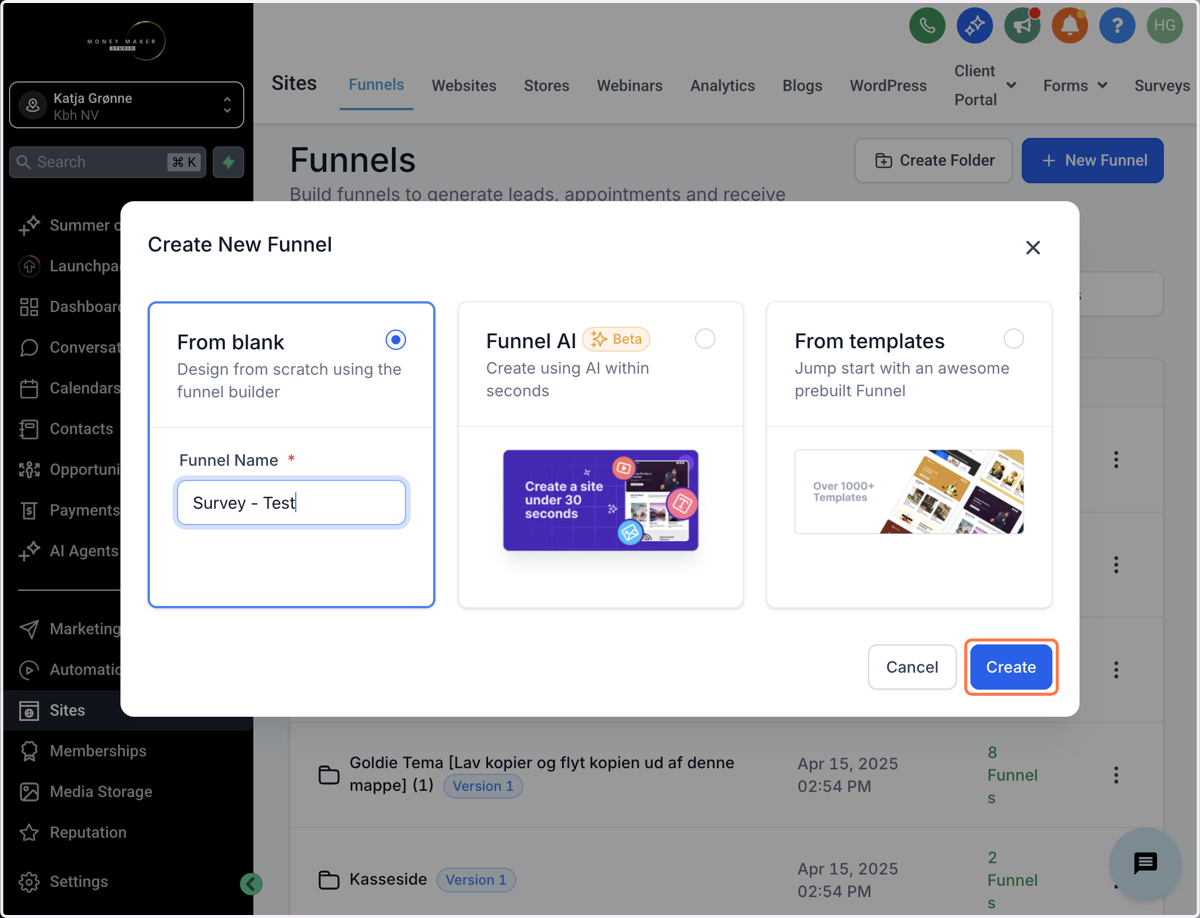1200x918 pixels.
Task: Open three-dot menu for Kasseside folder
Action: pyautogui.click(x=1116, y=882)
